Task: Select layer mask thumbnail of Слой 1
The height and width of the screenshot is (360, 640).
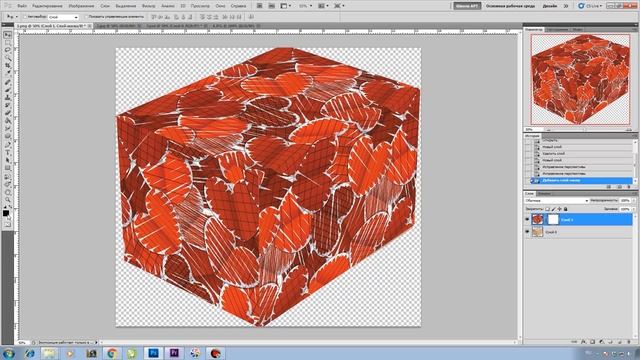Action: [553, 220]
